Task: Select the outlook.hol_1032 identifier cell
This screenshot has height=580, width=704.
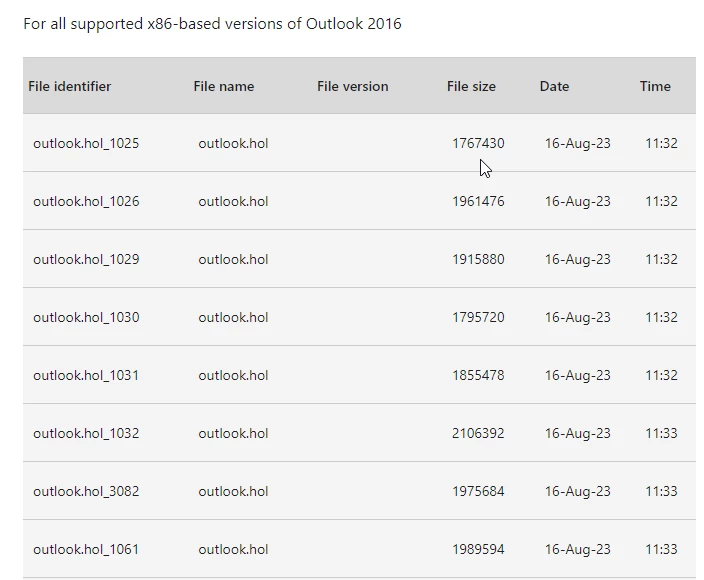Action: (86, 433)
